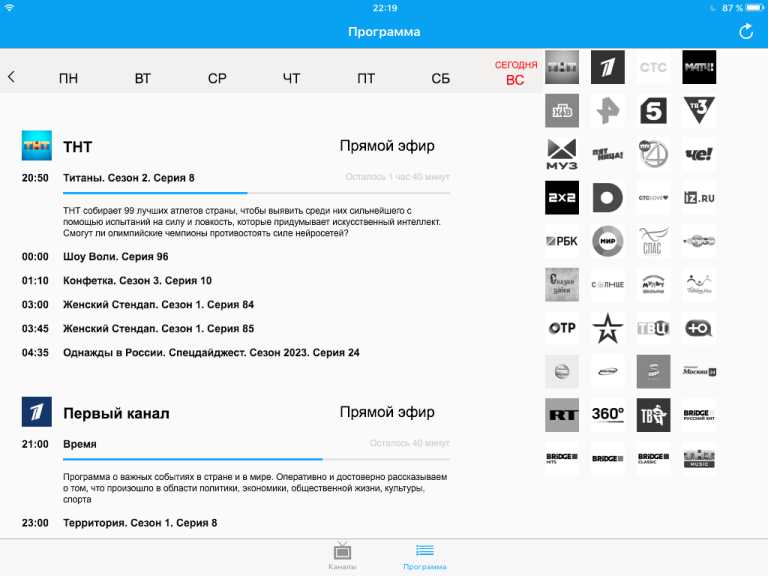Select 'Шоу Воли. Серия 96' at 00:00
The image size is (768, 576).
pyautogui.click(x=116, y=257)
